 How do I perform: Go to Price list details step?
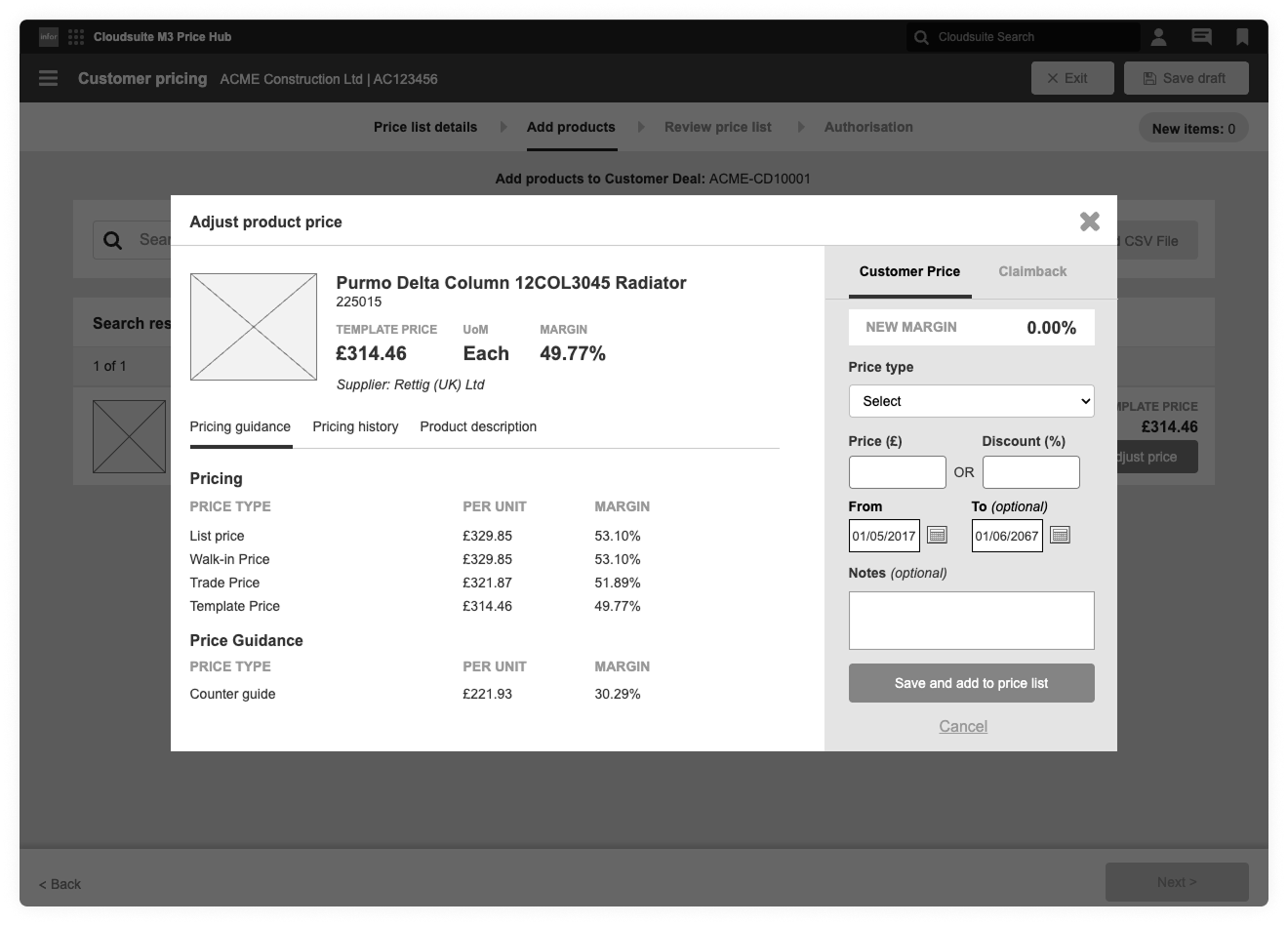425,127
